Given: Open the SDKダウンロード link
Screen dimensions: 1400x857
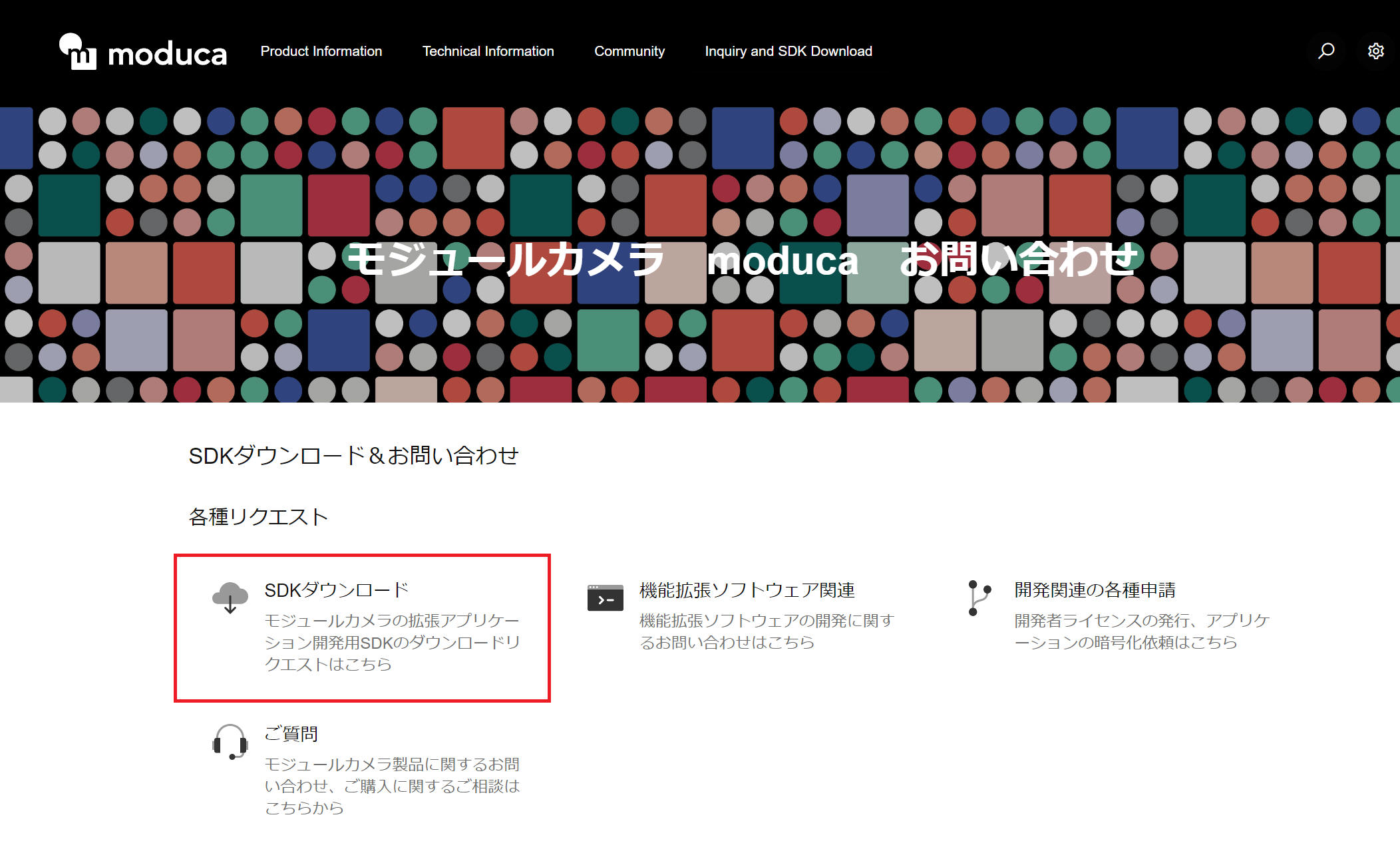Looking at the screenshot, I should click(x=337, y=590).
